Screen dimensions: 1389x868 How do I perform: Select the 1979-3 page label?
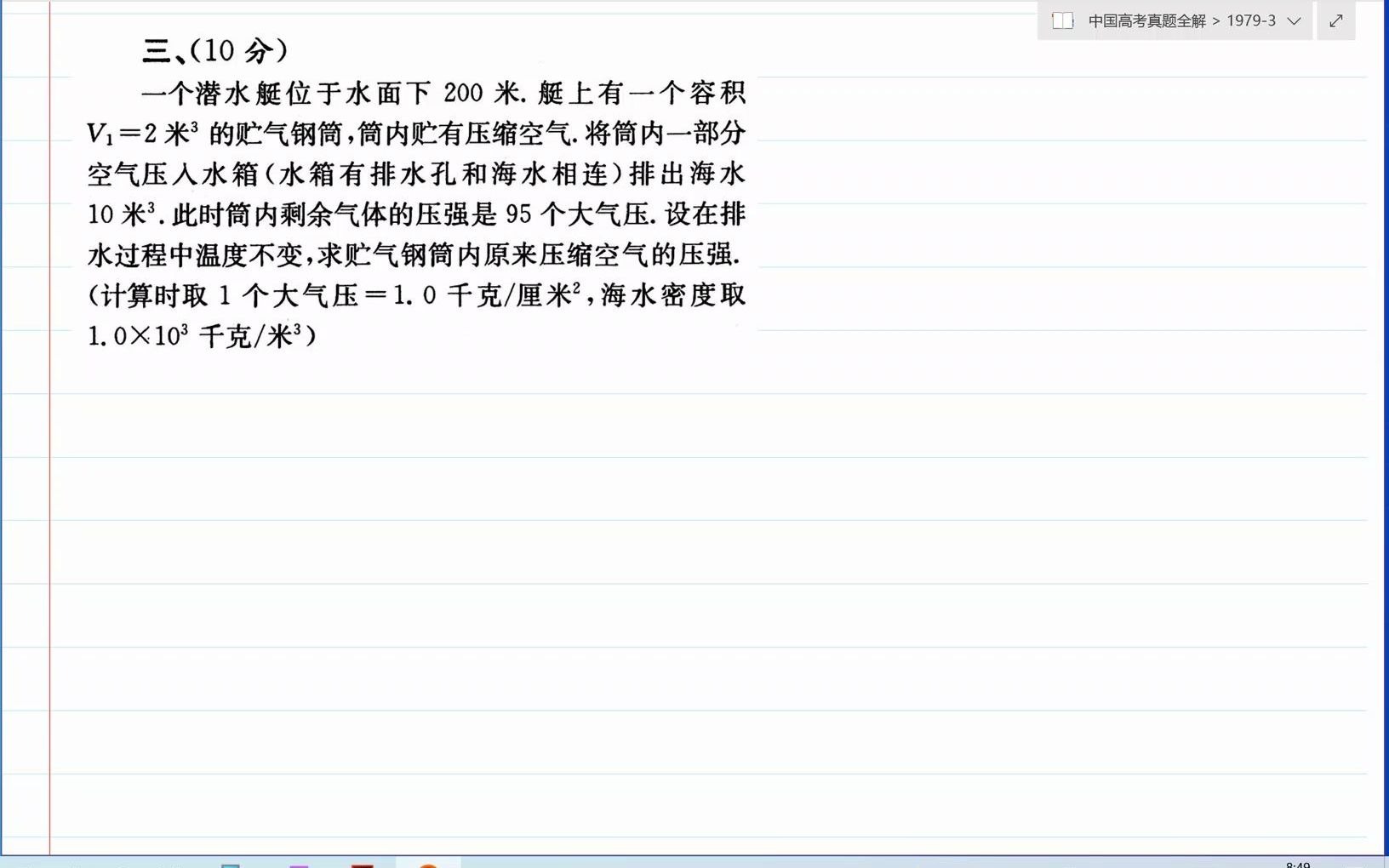point(1251,21)
